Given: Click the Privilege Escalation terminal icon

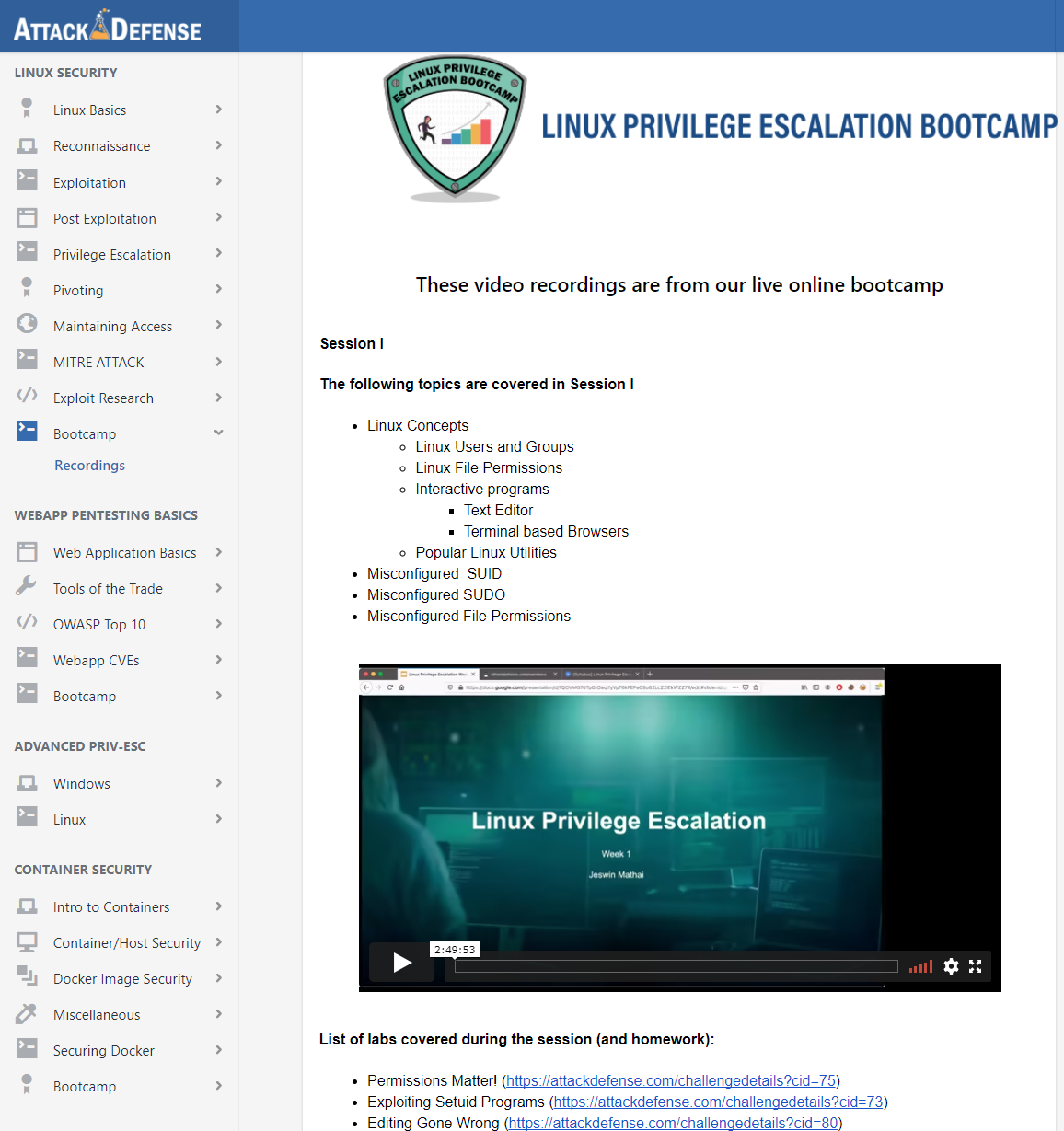Looking at the screenshot, I should (x=28, y=252).
